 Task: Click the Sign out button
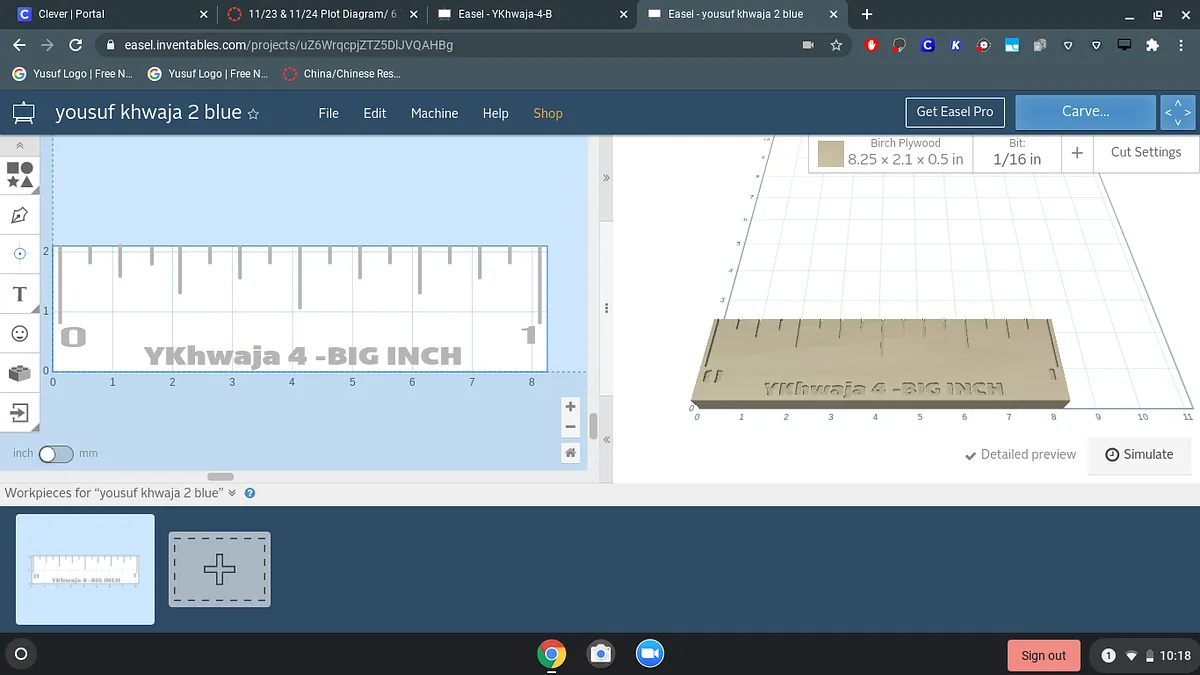pos(1044,656)
